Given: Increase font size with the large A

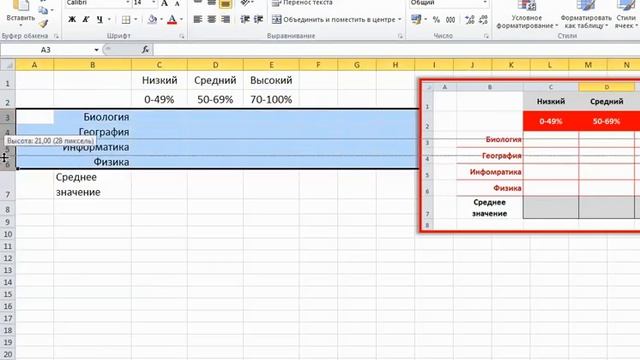Looking at the screenshot, I should [x=164, y=3].
